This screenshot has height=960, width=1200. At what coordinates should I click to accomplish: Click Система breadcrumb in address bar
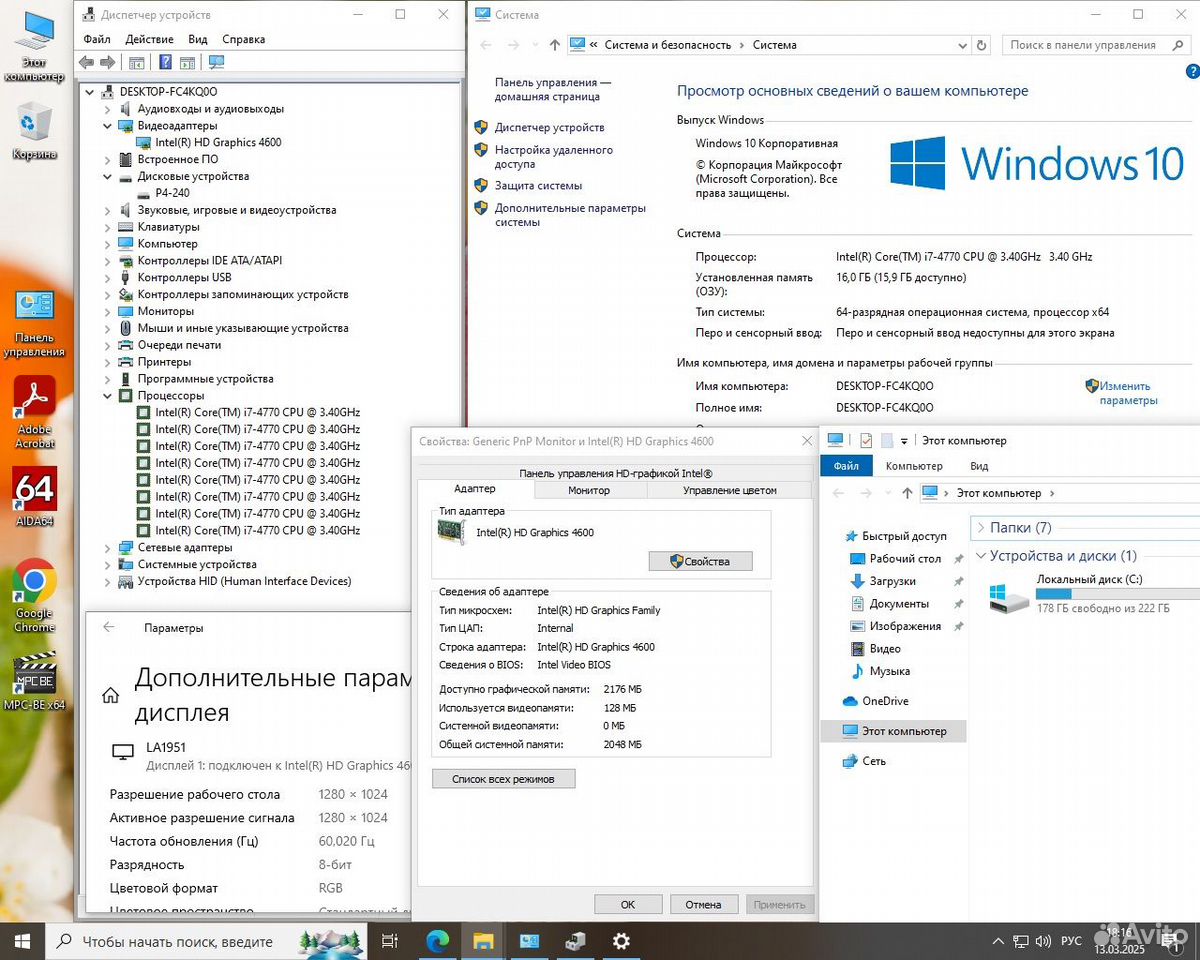[x=774, y=45]
